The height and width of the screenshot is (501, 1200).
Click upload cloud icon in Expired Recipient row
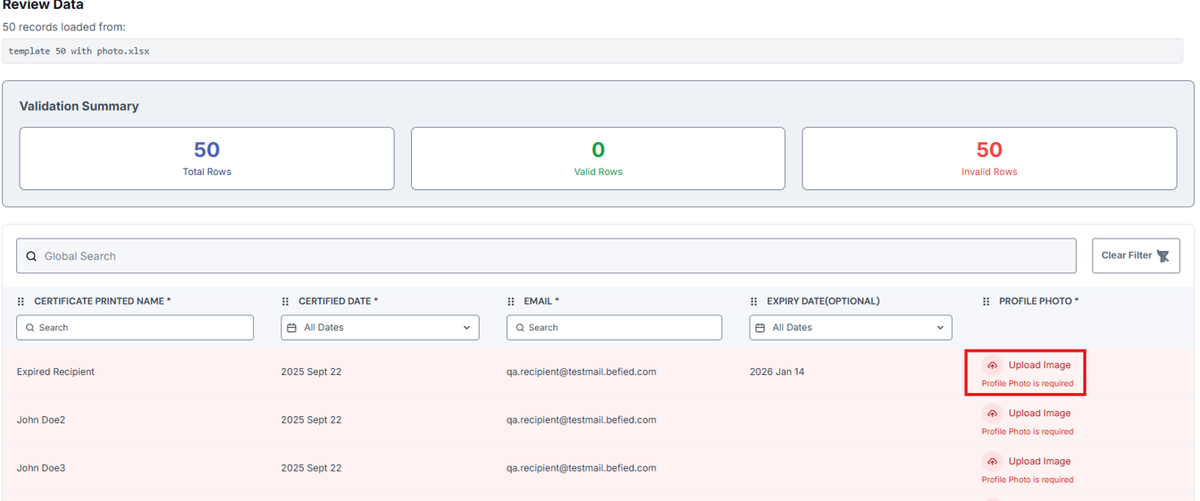[992, 365]
